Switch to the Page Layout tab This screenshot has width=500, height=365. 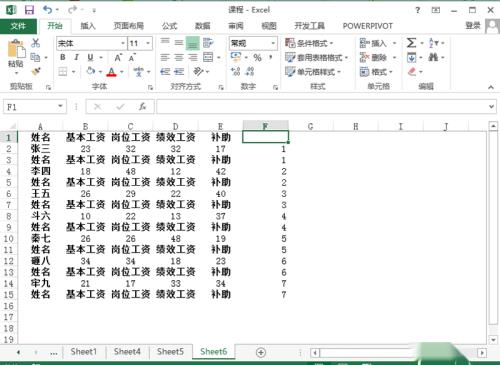[x=129, y=26]
